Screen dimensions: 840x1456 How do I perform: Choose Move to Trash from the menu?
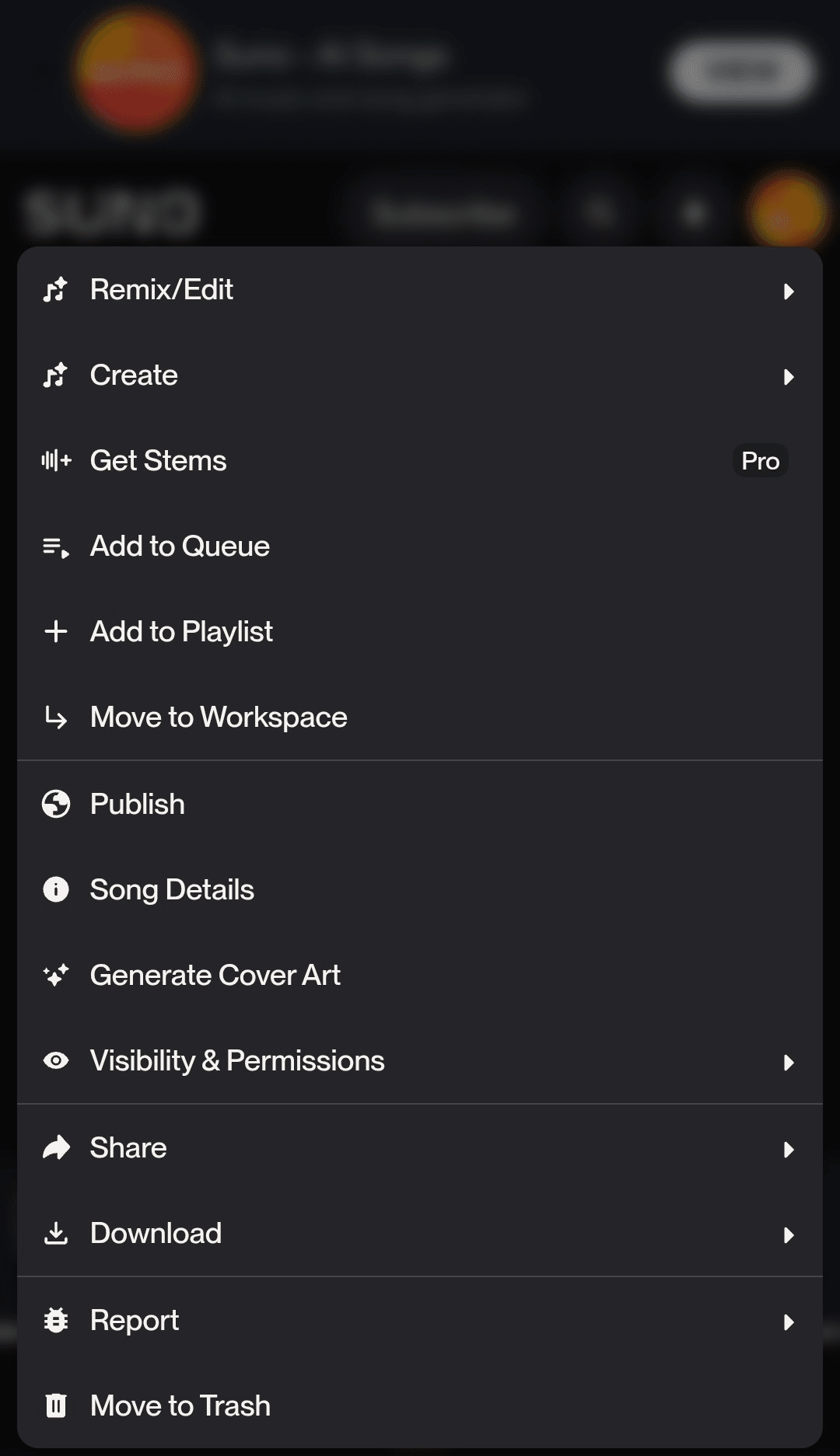[x=180, y=1405]
